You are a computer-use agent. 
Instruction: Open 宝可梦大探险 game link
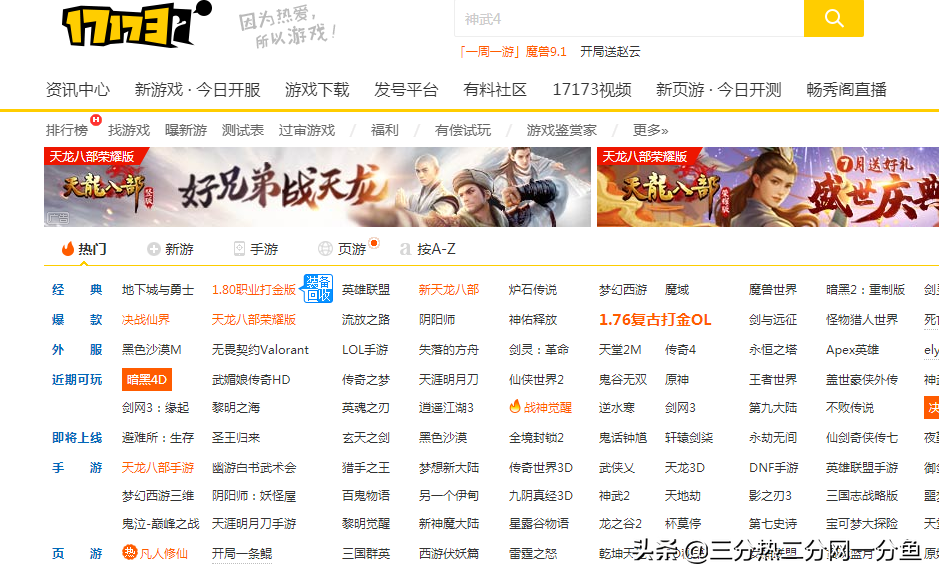click(x=862, y=524)
